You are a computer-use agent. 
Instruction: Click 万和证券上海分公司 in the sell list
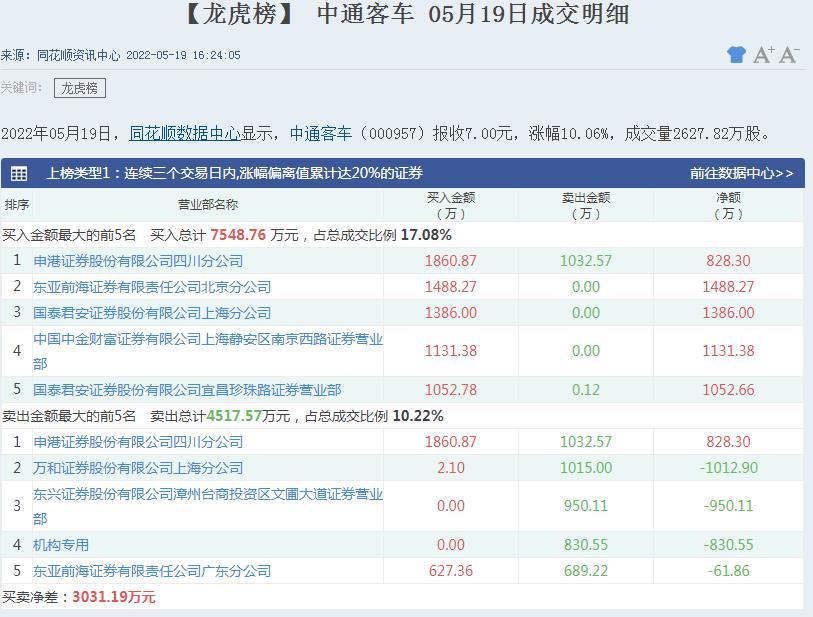pyautogui.click(x=138, y=468)
